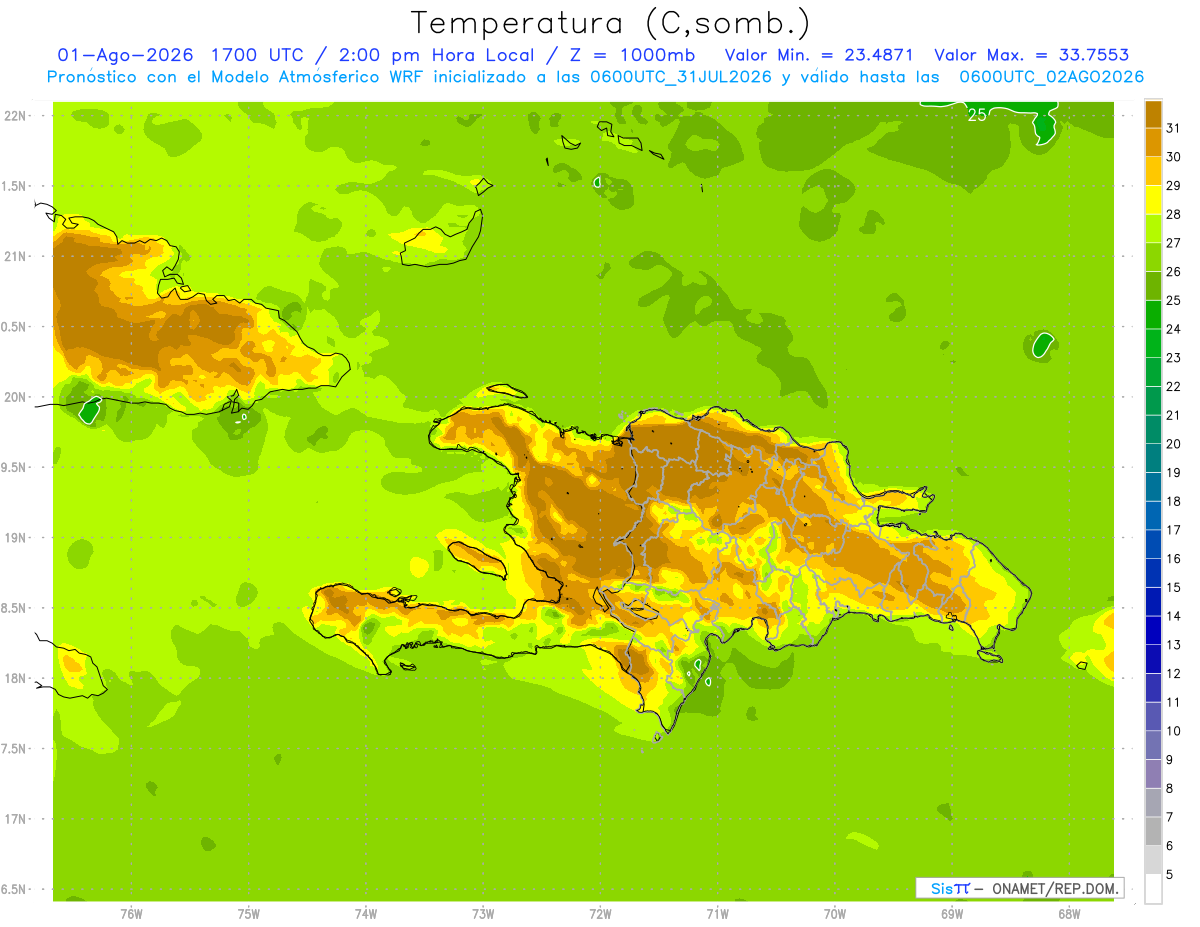Click the valid-until time "0600UTC_02AGO2026"
Image resolution: width=1200 pixels, height=927 pixels.
[x=1052, y=77]
